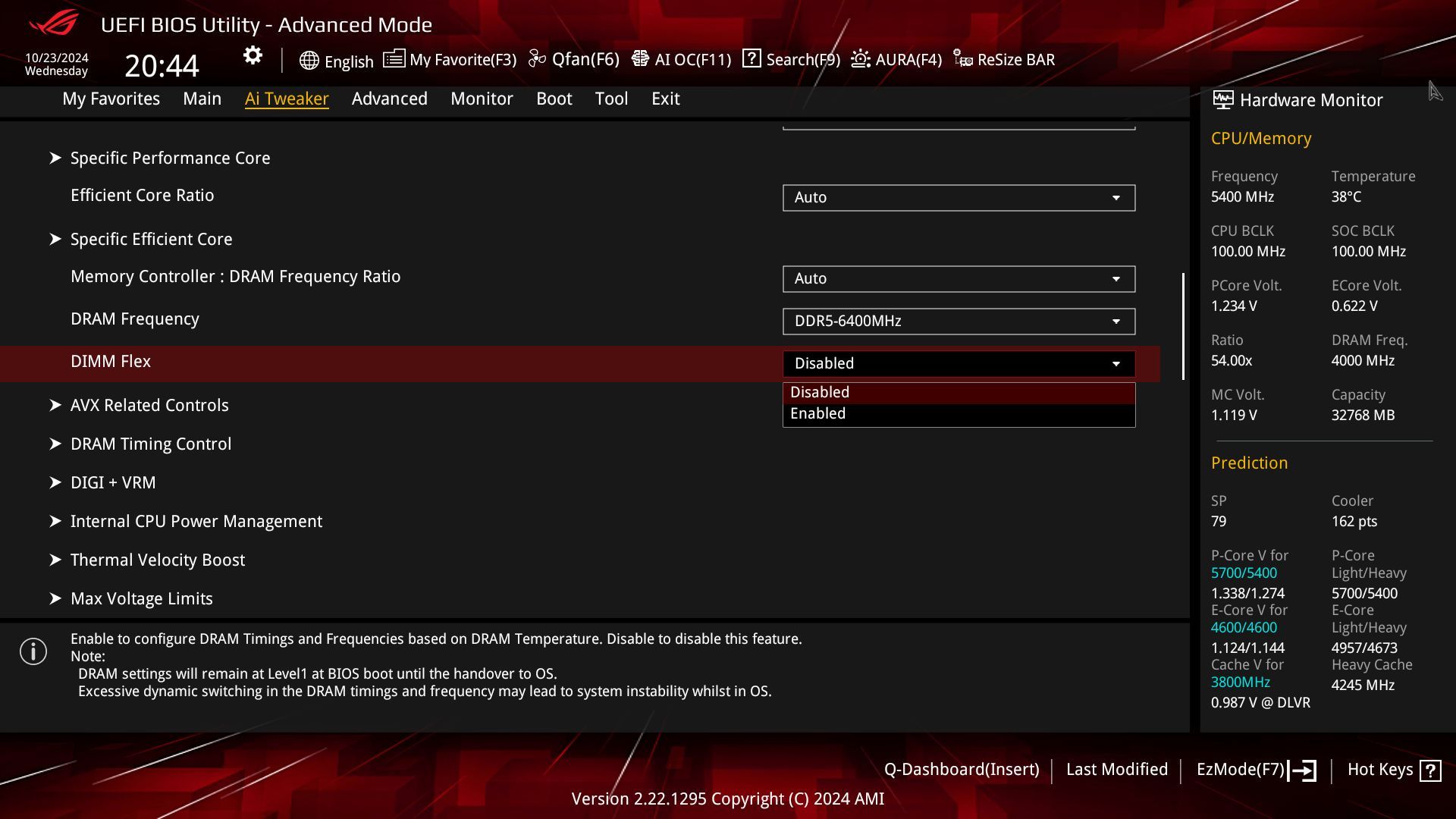This screenshot has height=819, width=1456.
Task: Click the 5400 MHz frequency value
Action: pos(1242,196)
